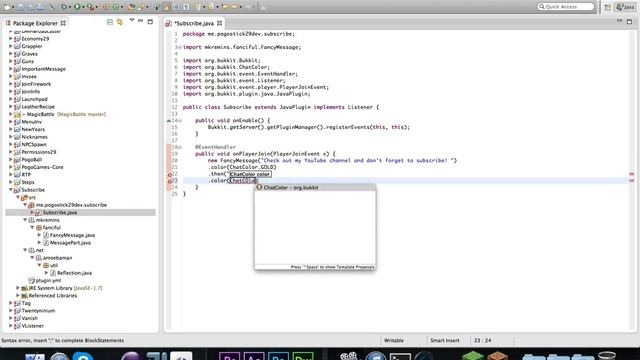Click the fold toggle on import line 3
This screenshot has width=640, height=360.
pos(180,47)
